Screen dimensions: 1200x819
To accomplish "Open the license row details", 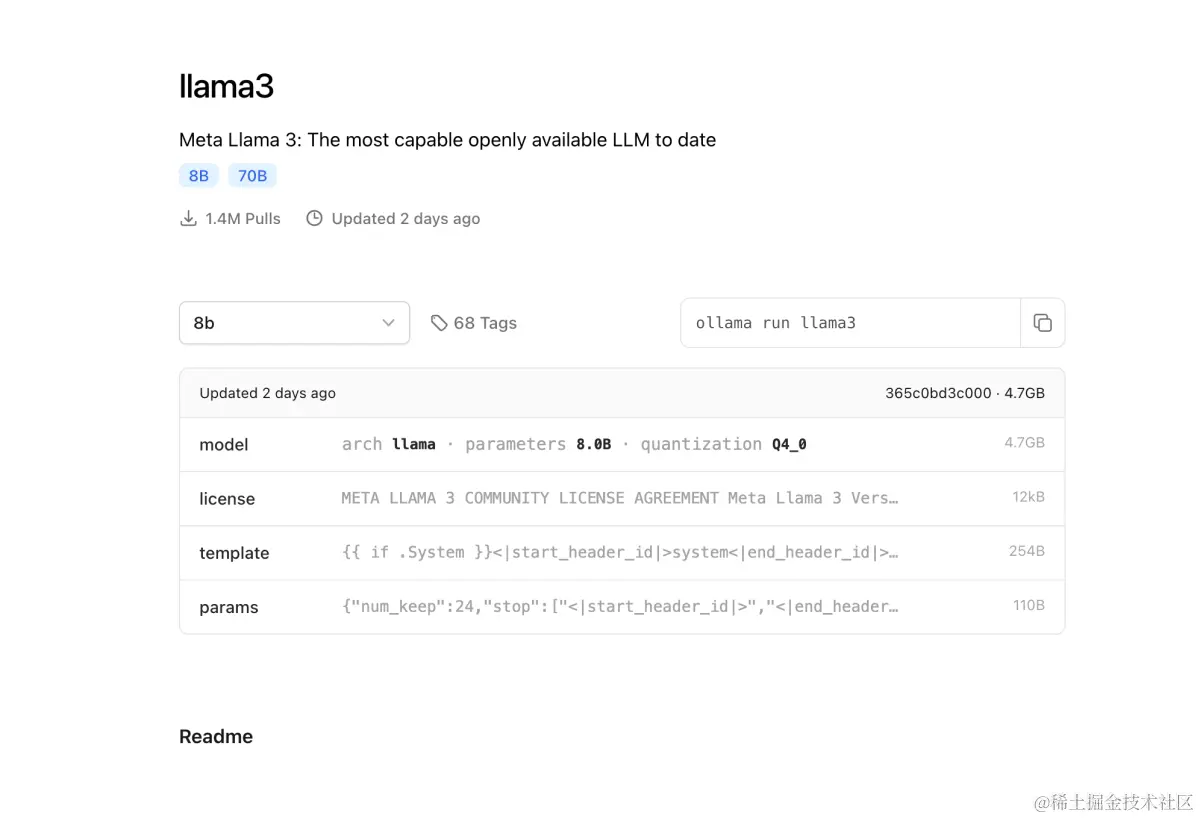I will click(622, 498).
